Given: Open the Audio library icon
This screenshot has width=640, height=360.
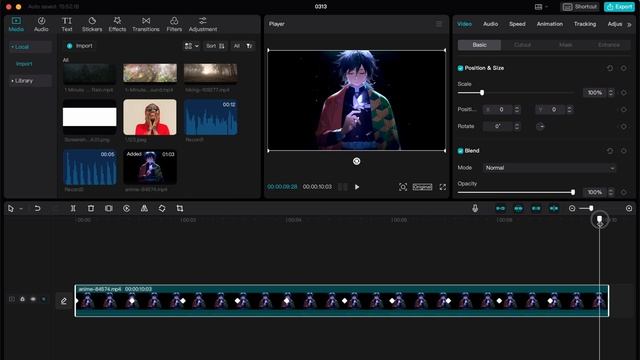Looking at the screenshot, I should click(x=41, y=24).
